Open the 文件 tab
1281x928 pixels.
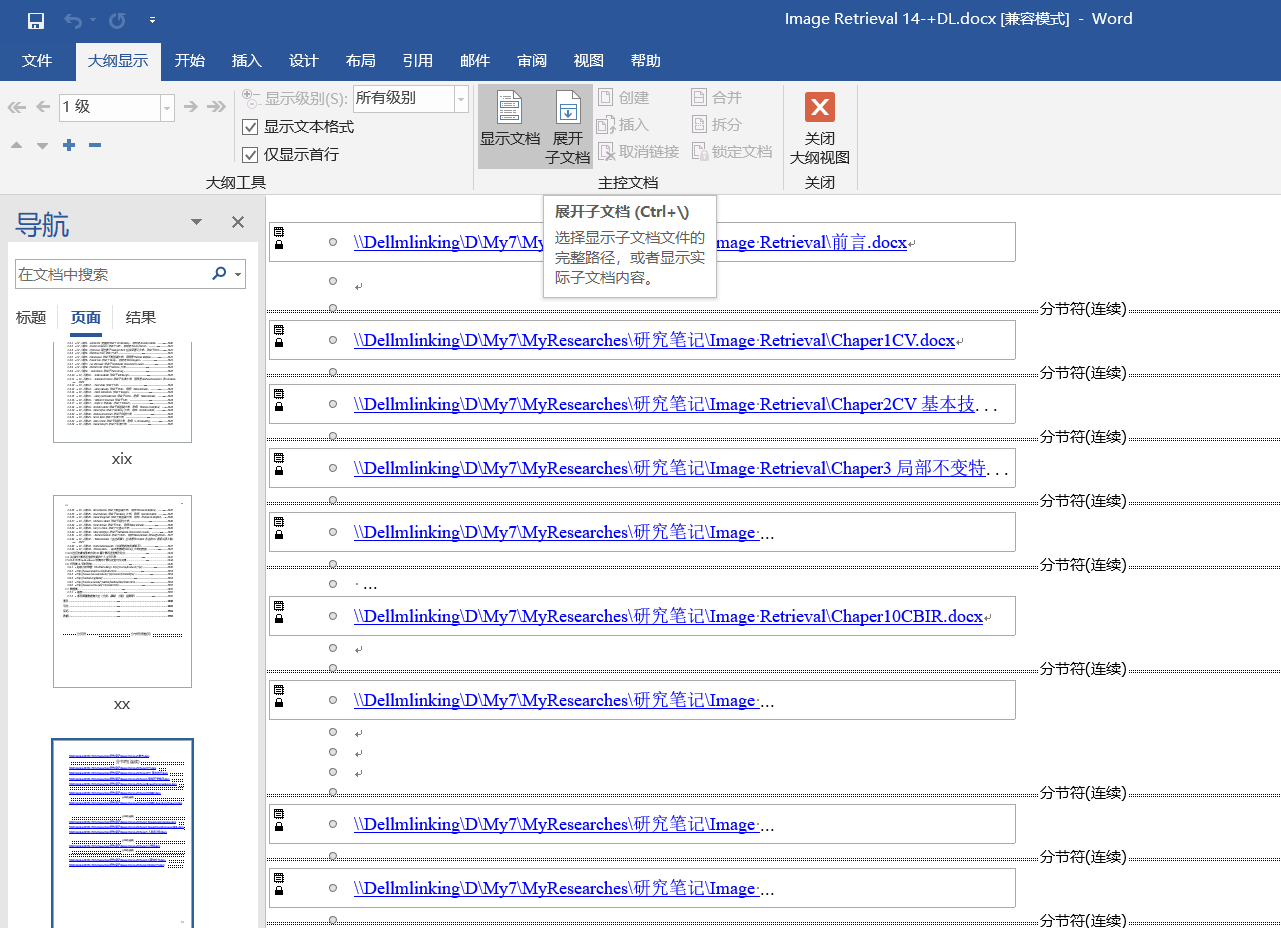pos(37,61)
